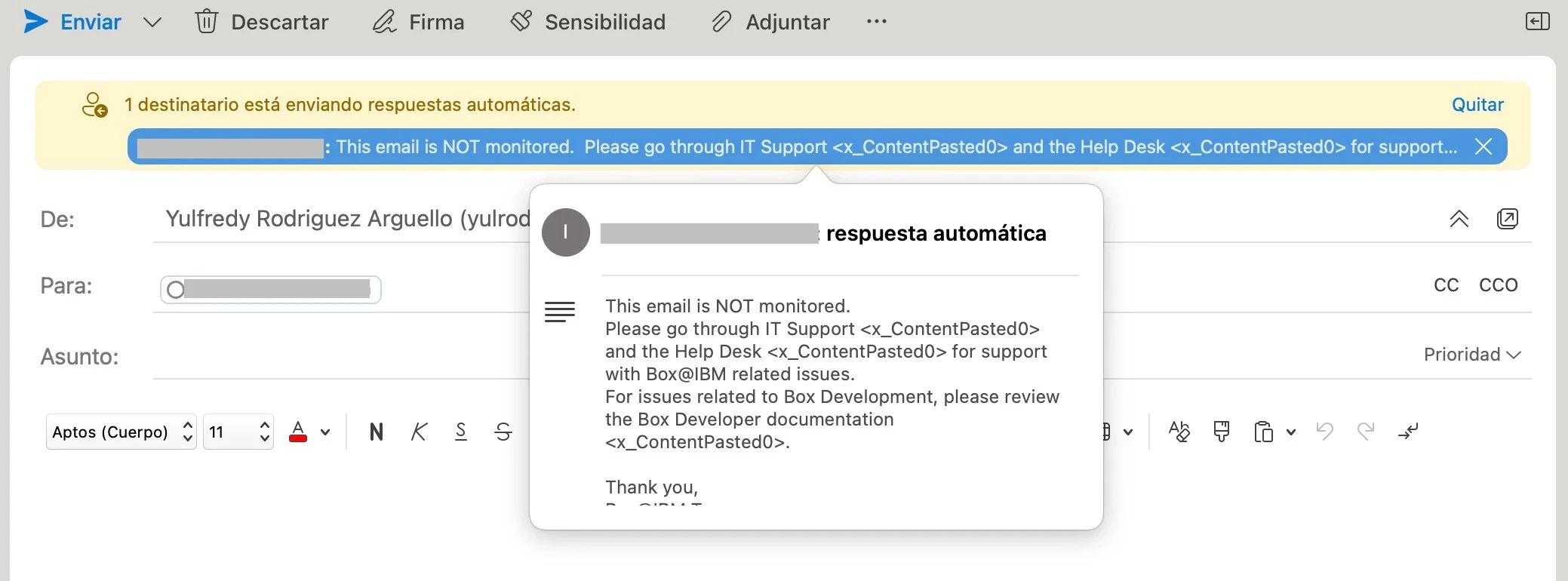1568x581 pixels.
Task: Click Quitar link in yellow banner
Action: coord(1477,105)
